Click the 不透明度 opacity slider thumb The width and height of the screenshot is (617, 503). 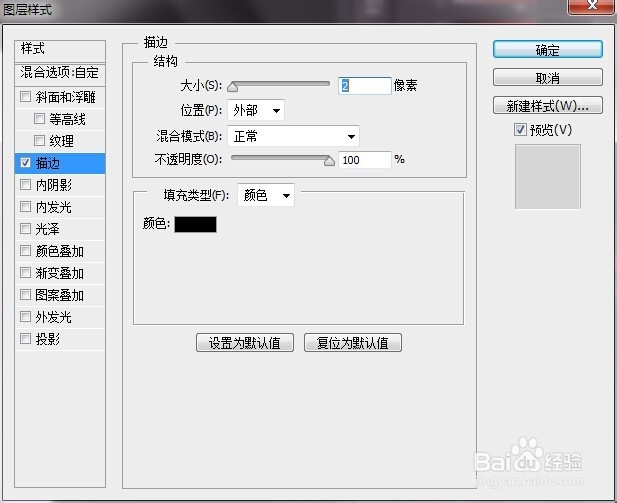[x=329, y=161]
